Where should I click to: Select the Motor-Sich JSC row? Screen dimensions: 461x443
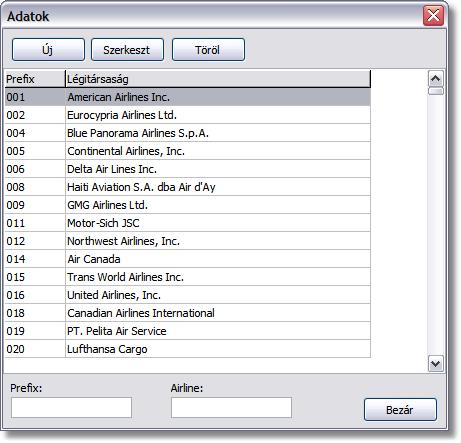coord(188,223)
